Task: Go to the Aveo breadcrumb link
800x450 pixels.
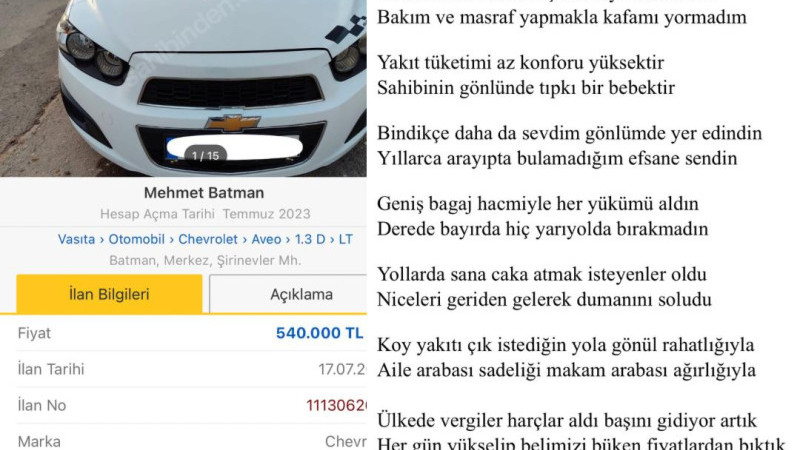Action: (x=266, y=239)
